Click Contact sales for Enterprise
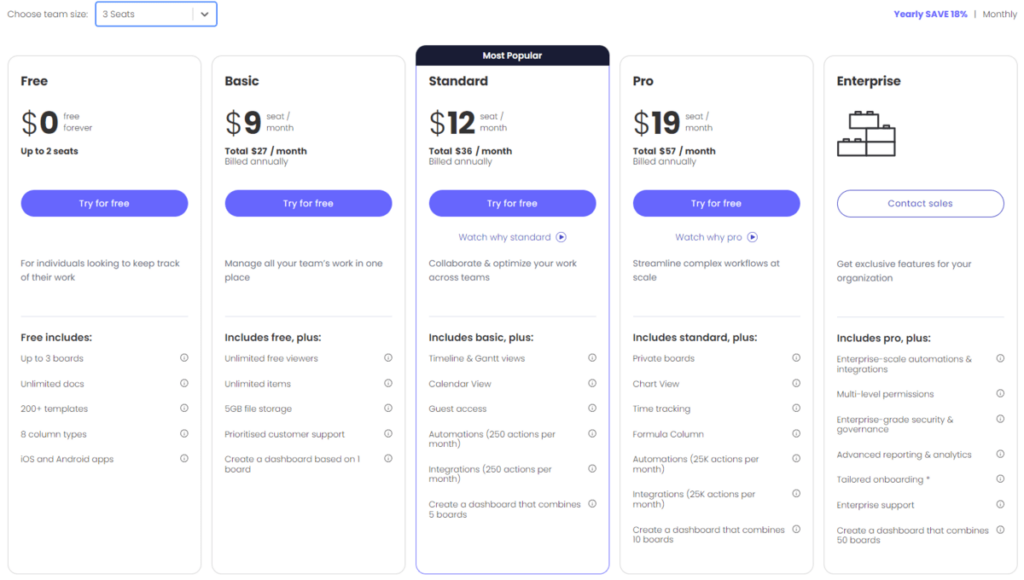 click(920, 203)
